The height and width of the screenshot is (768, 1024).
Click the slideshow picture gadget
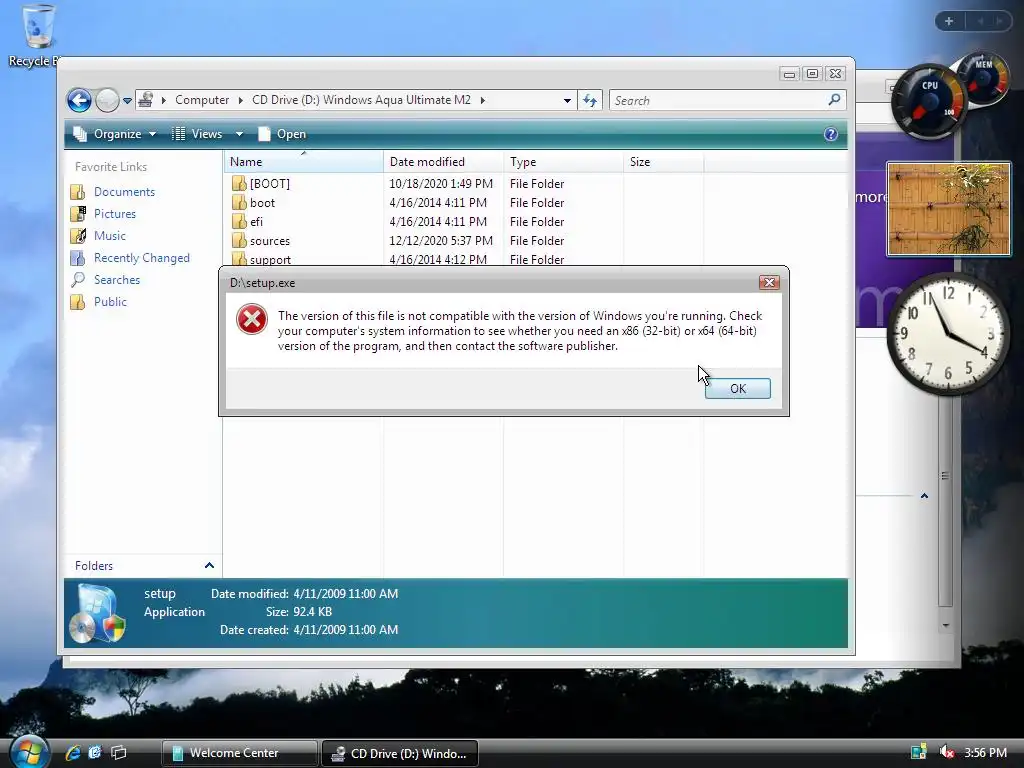coord(948,209)
